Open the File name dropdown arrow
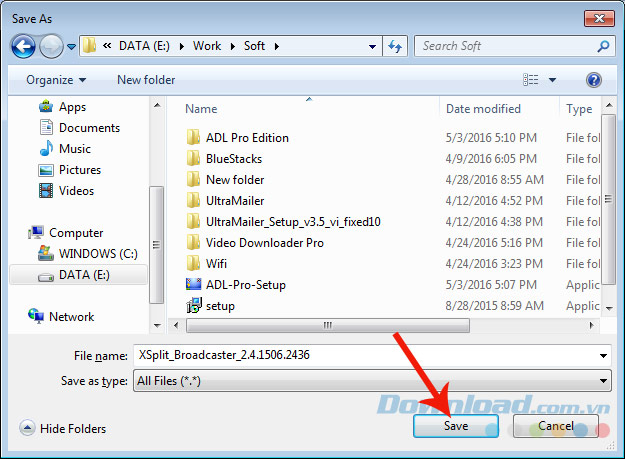625x459 pixels. click(603, 355)
